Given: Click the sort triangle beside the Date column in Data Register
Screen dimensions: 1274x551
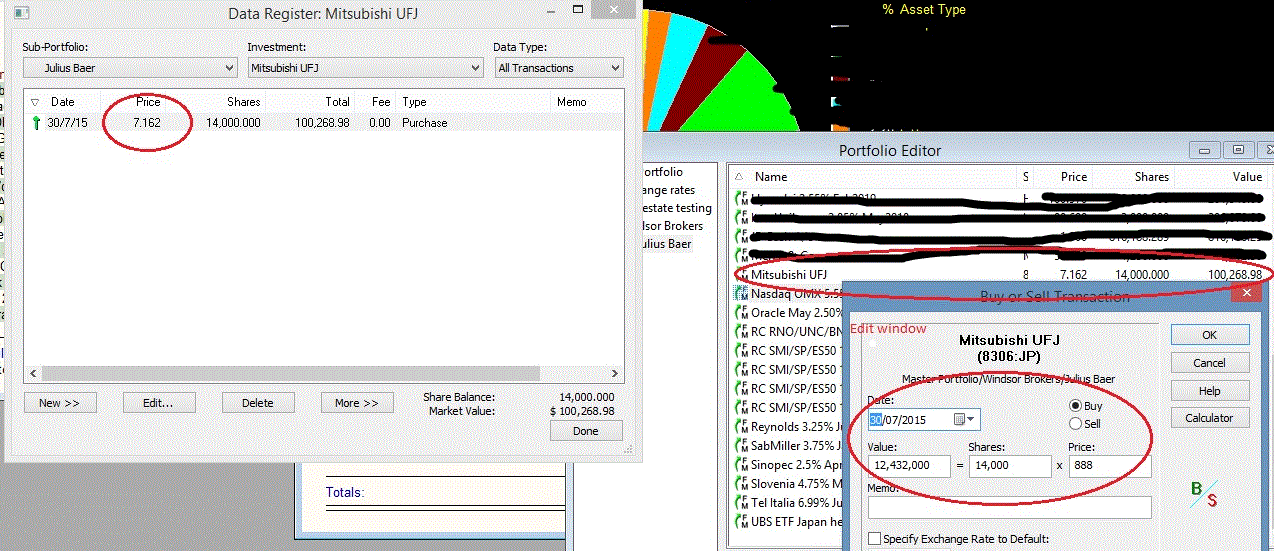Looking at the screenshot, I should pyautogui.click(x=35, y=102).
